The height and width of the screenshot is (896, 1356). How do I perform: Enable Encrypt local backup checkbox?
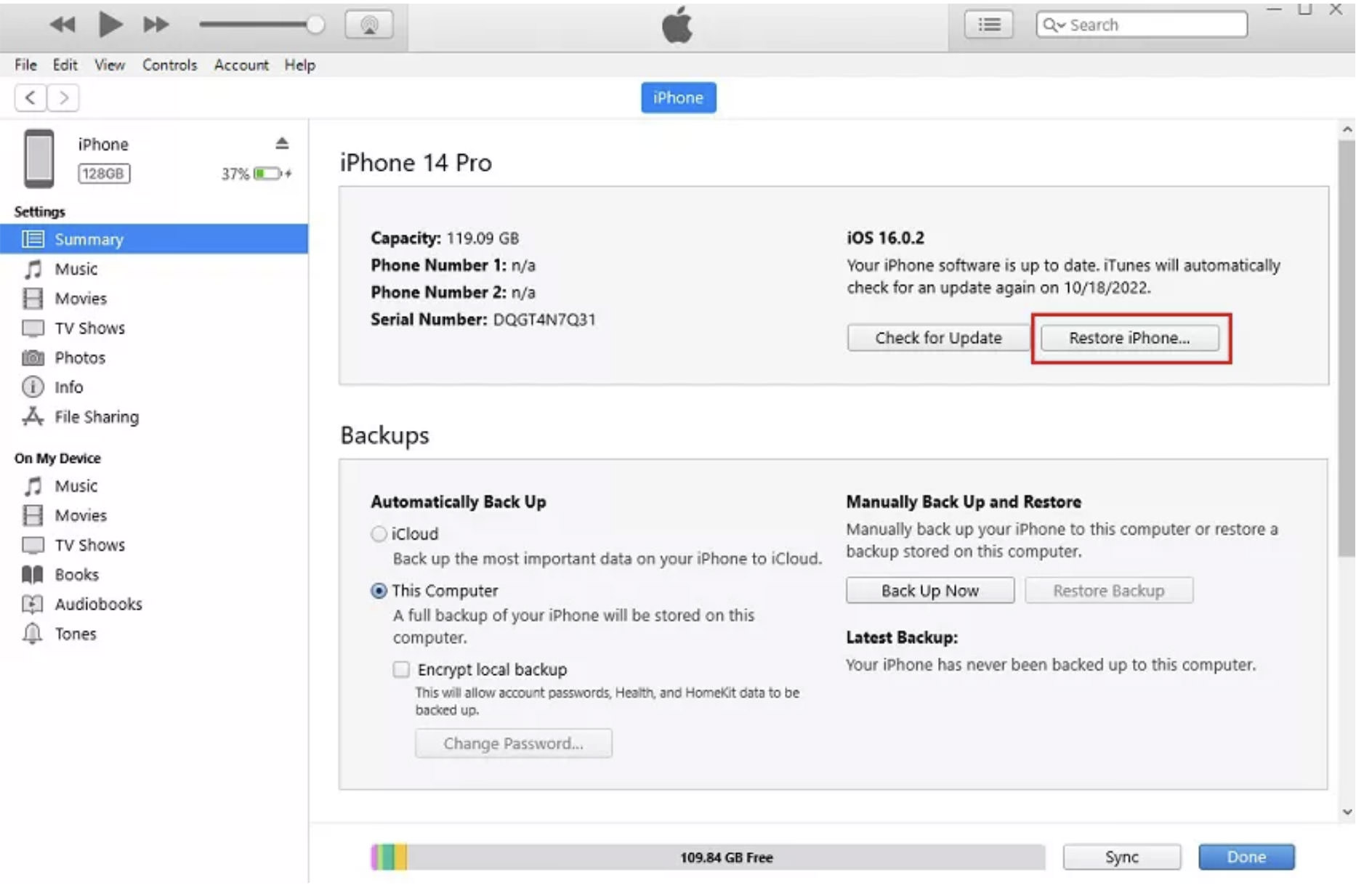[401, 669]
